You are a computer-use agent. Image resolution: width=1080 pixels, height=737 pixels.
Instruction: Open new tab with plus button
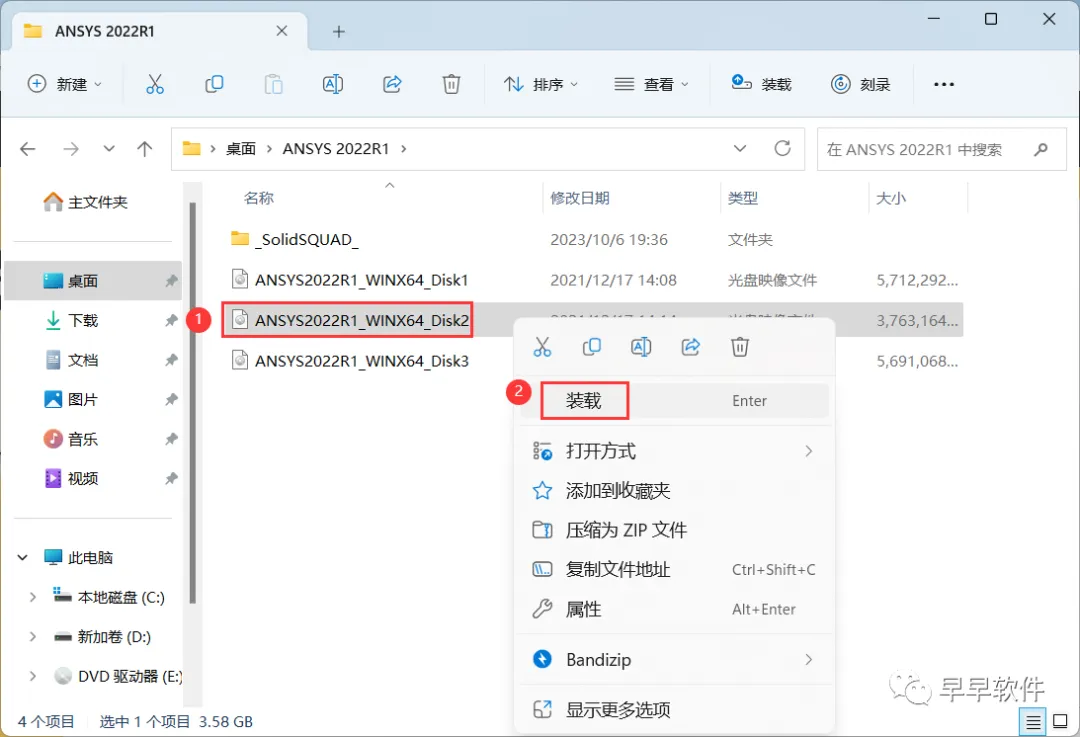pos(338,32)
